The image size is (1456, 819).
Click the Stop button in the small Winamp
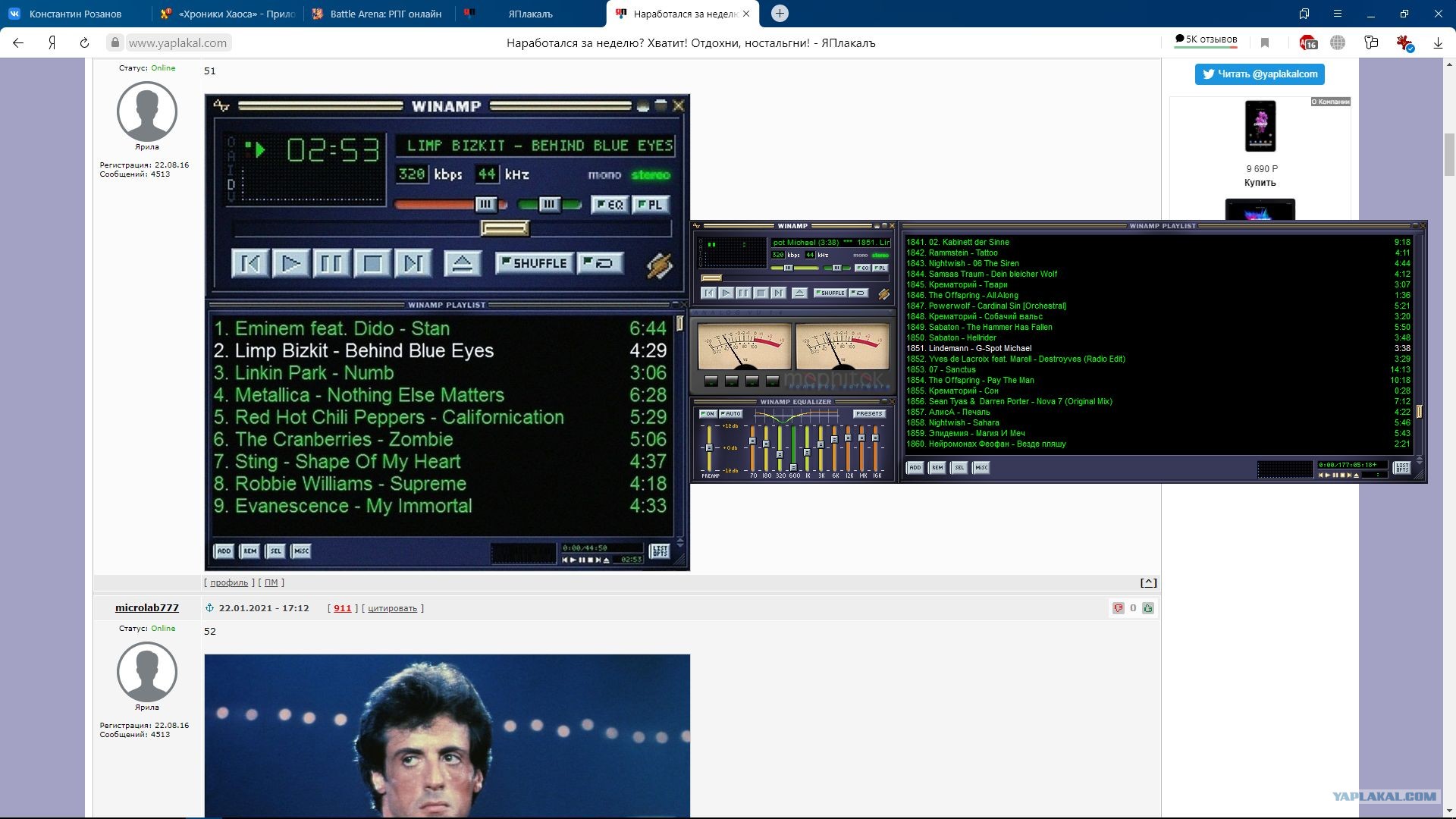(761, 293)
